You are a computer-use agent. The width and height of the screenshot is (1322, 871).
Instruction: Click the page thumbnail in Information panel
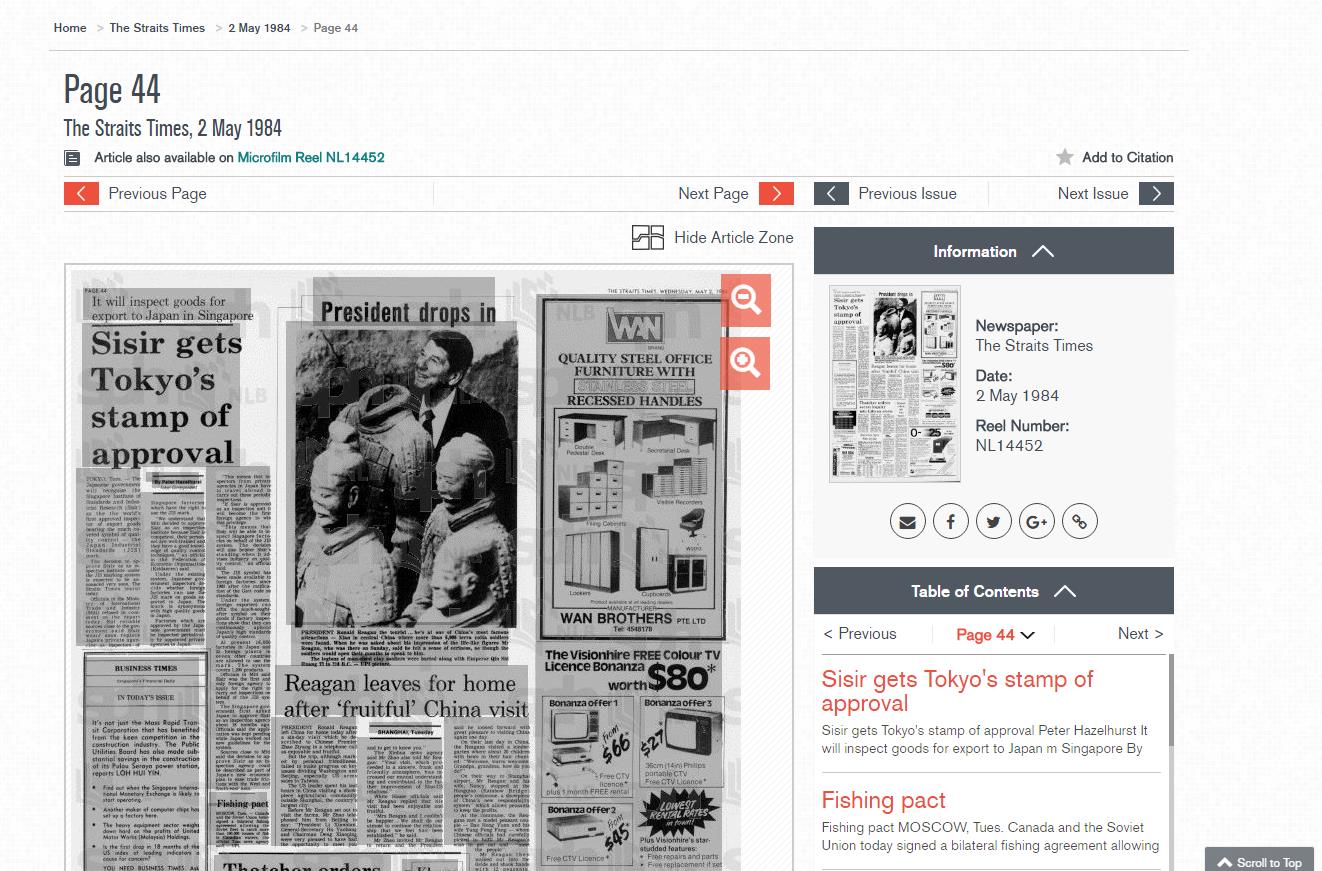point(895,384)
